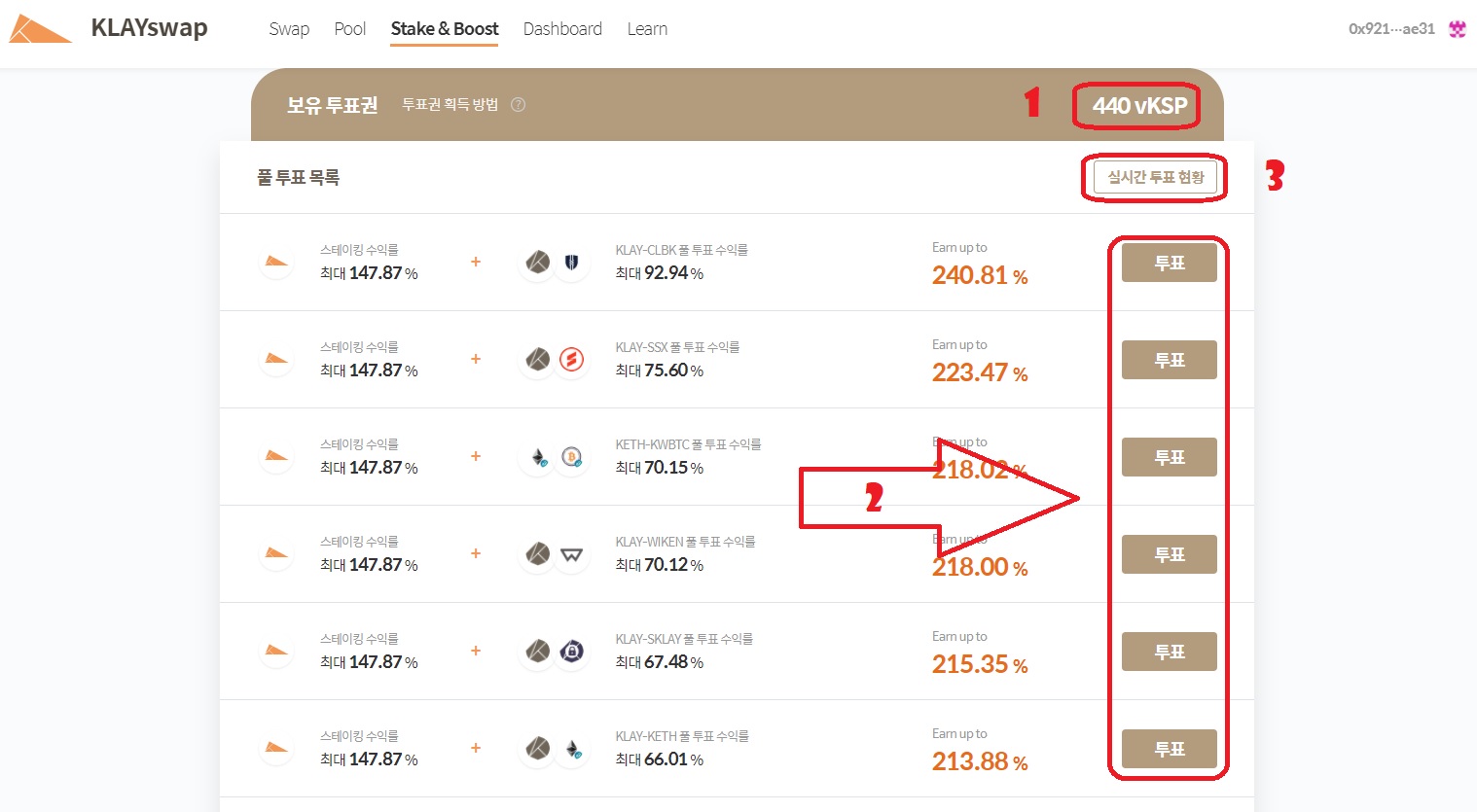The width and height of the screenshot is (1477, 812).
Task: Select the Stake & Boost tab
Action: pyautogui.click(x=445, y=29)
